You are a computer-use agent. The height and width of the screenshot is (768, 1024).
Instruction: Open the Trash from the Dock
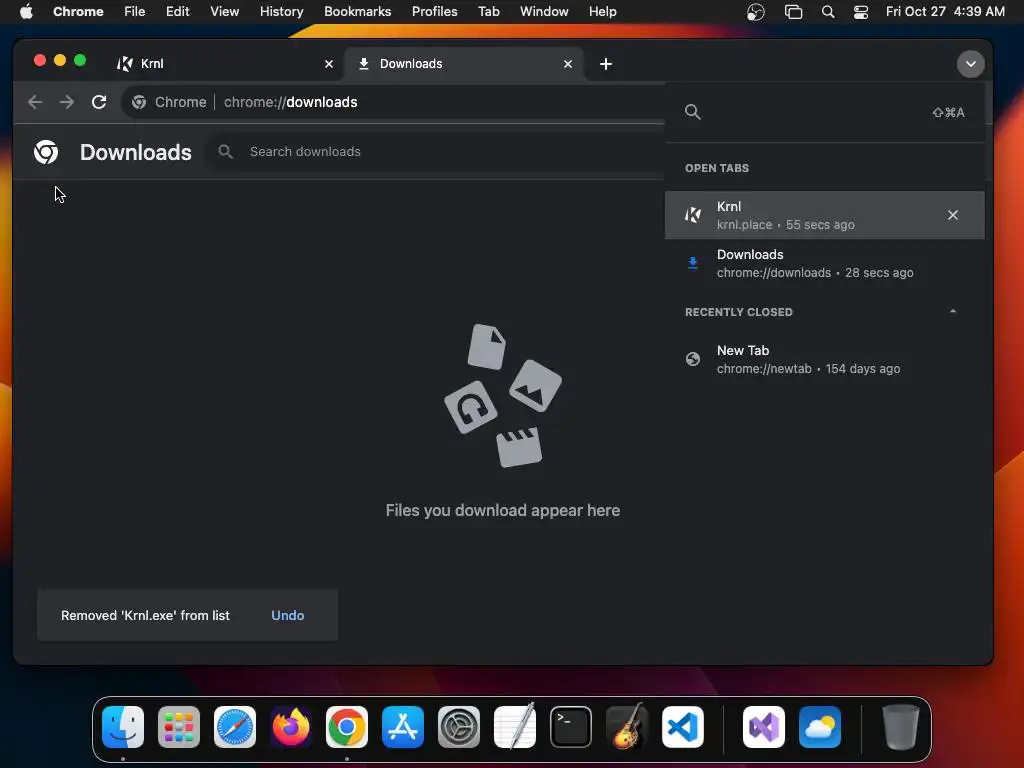click(x=901, y=727)
